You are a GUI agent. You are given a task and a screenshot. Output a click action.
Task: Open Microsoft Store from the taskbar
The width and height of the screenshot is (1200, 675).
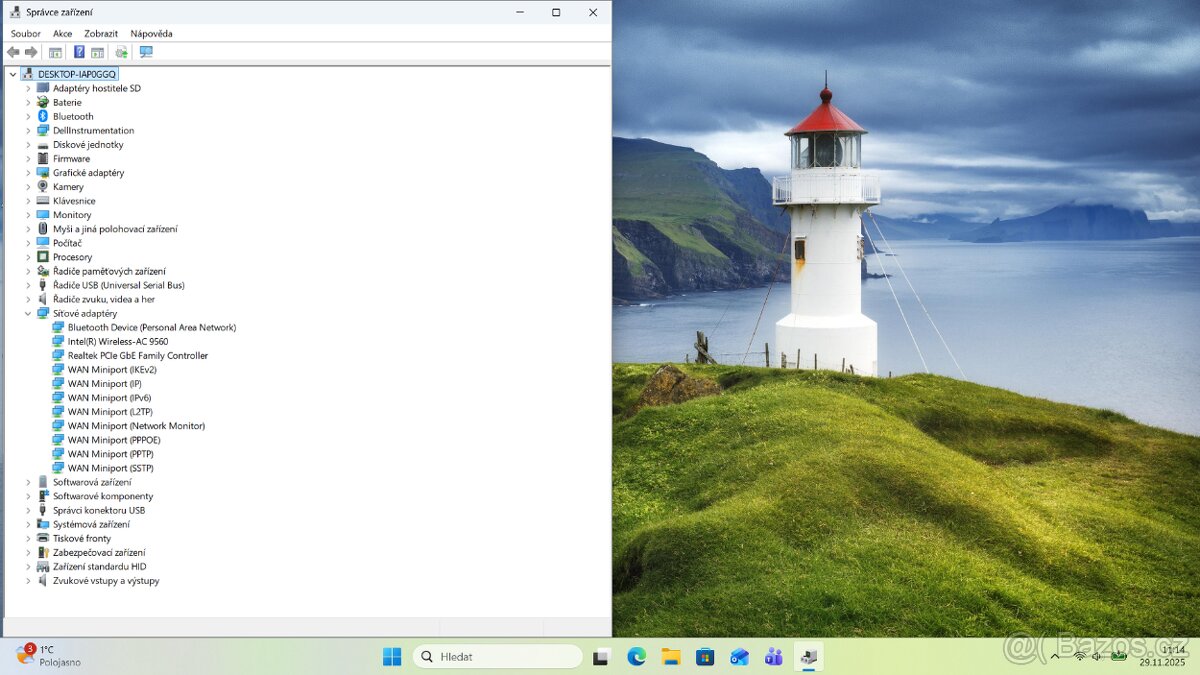tap(705, 657)
